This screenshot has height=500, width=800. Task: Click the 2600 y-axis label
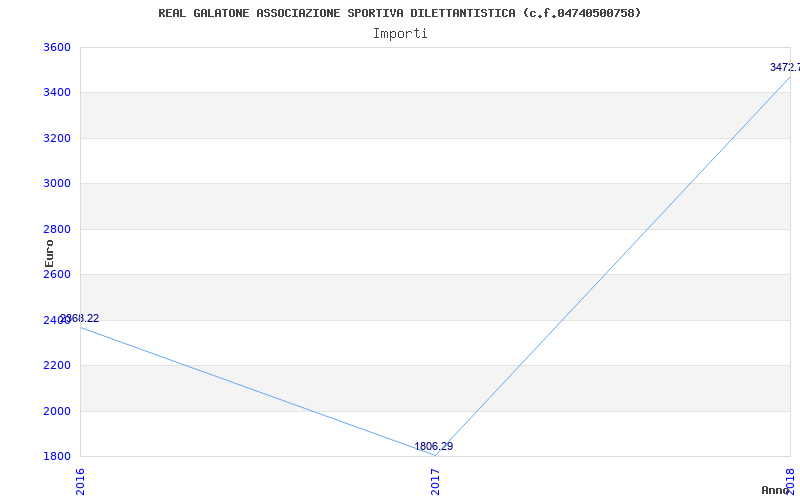point(56,274)
